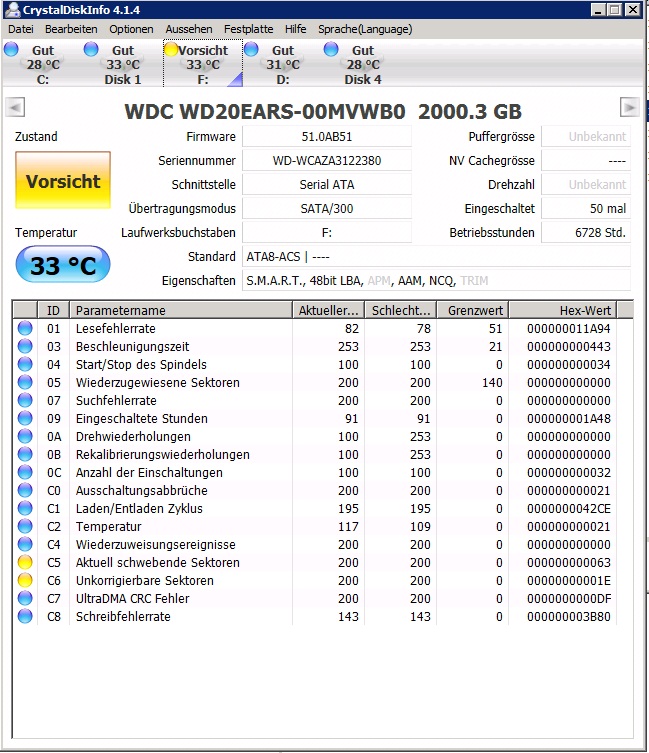Select the Wiederzugewiesene Sektoren parameter name
This screenshot has height=753, width=649.
pyautogui.click(x=158, y=382)
